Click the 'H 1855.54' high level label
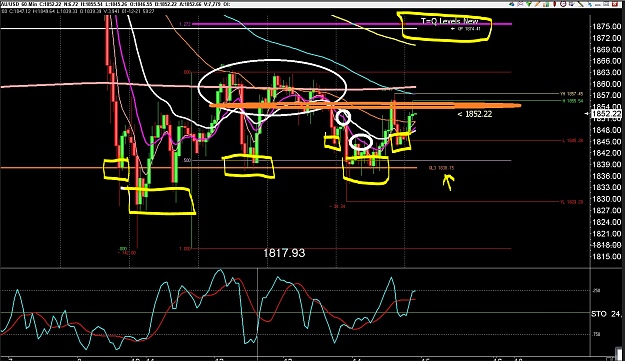This screenshot has height=361, width=625. pyautogui.click(x=573, y=101)
